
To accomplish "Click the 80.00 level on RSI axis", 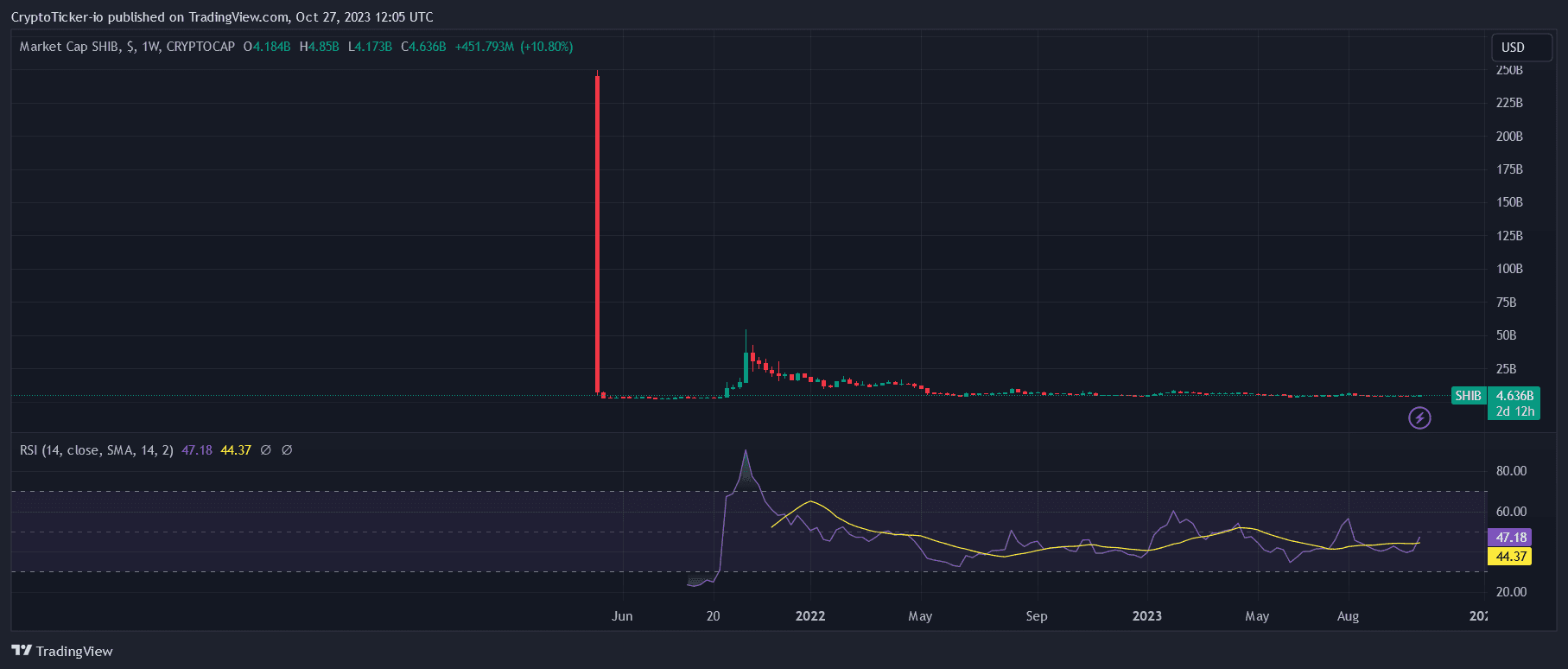I will tap(1511, 471).
